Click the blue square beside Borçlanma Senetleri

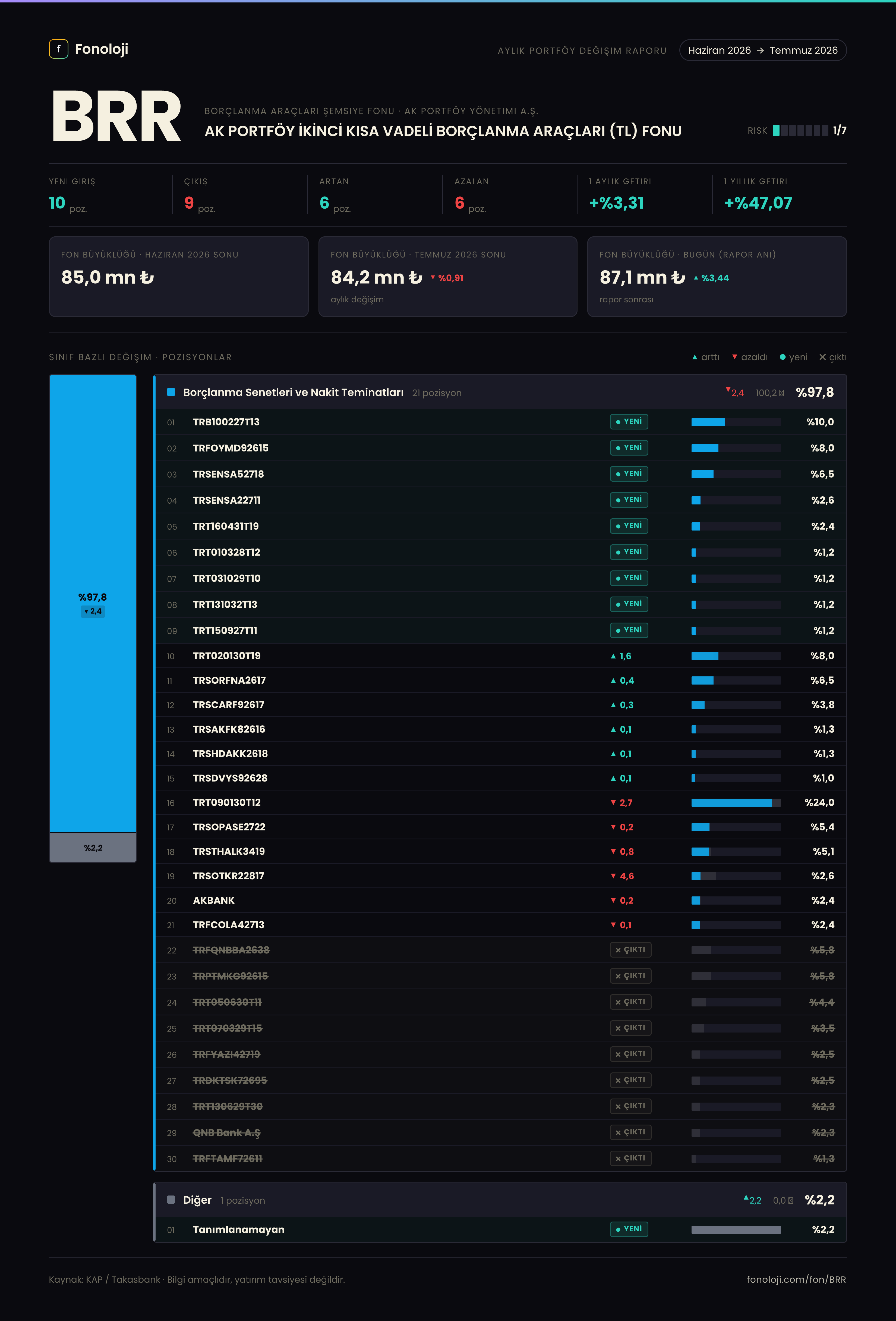click(171, 392)
